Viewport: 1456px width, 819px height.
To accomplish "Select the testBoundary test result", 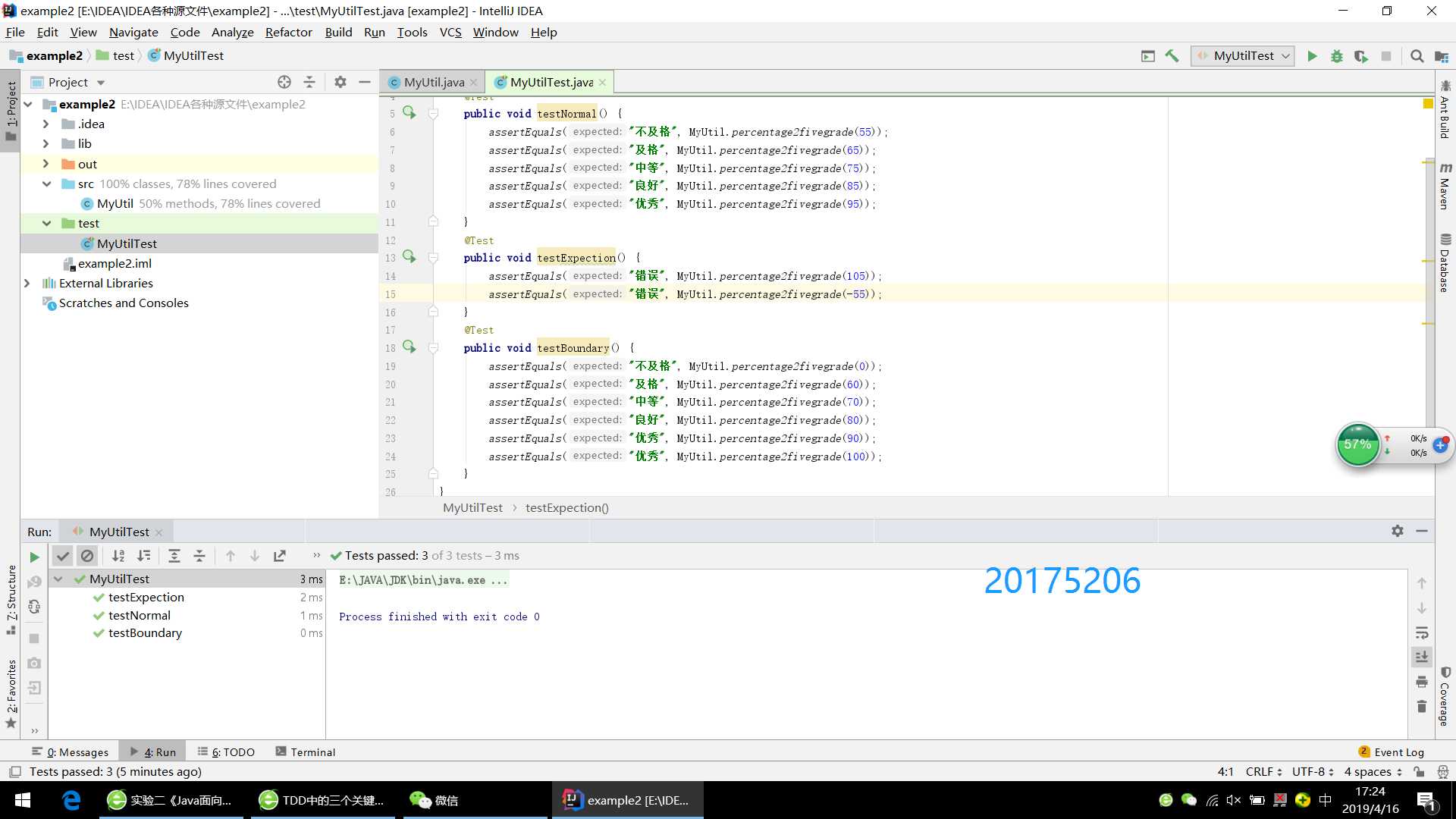I will (x=145, y=632).
